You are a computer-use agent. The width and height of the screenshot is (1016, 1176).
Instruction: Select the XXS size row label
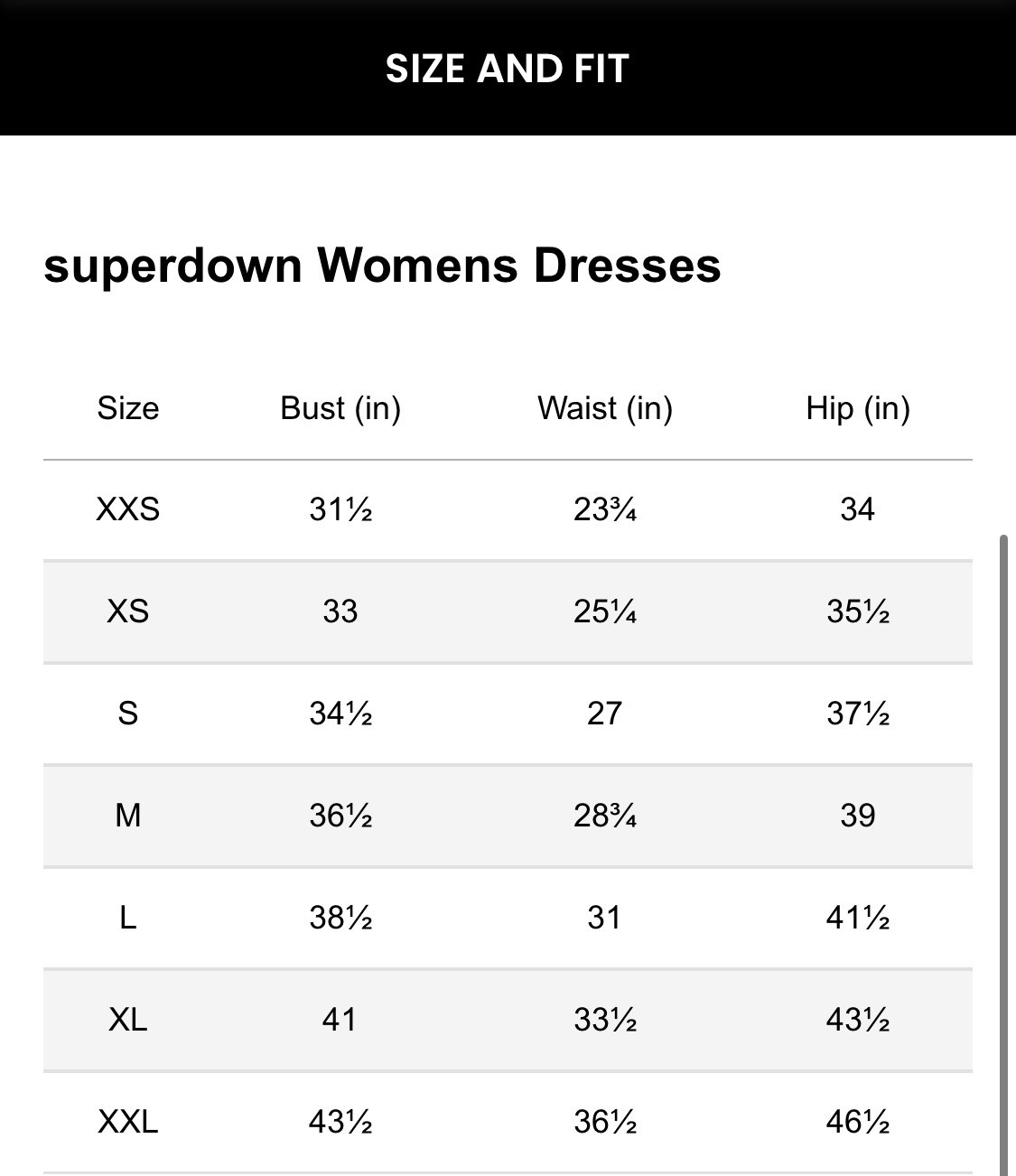(128, 509)
